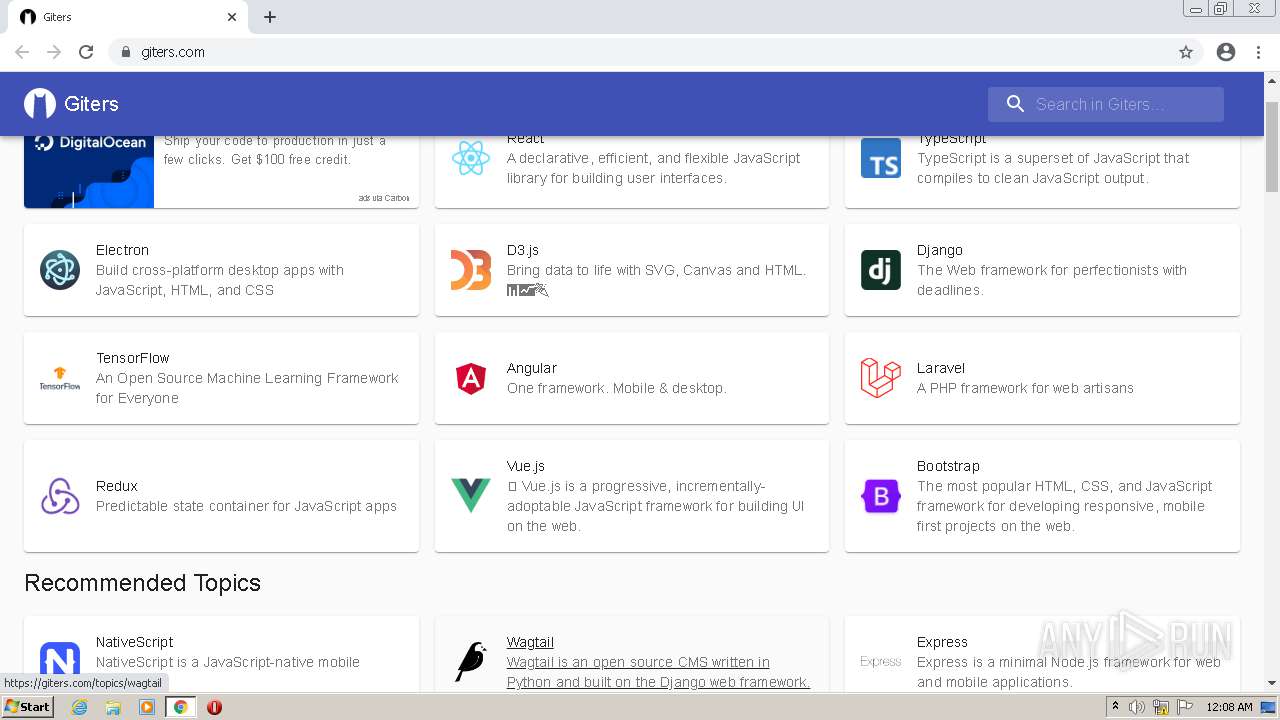The height and width of the screenshot is (720, 1280).
Task: View site info via the padlock icon
Action: click(125, 52)
